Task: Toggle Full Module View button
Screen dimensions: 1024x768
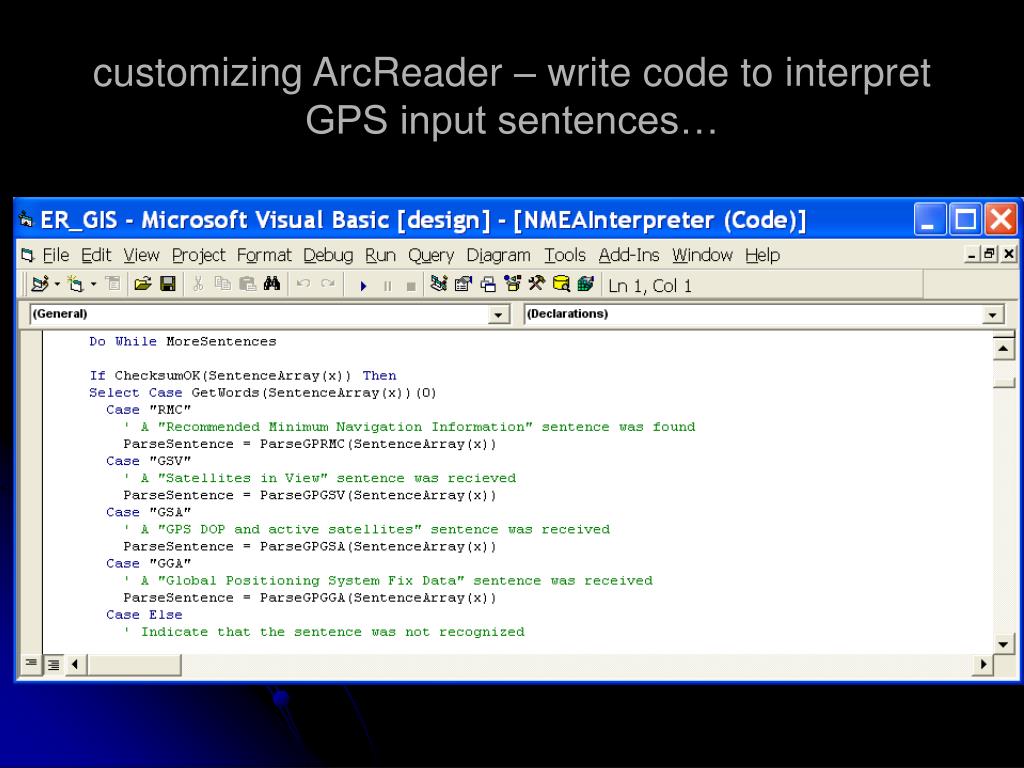Action: click(54, 664)
